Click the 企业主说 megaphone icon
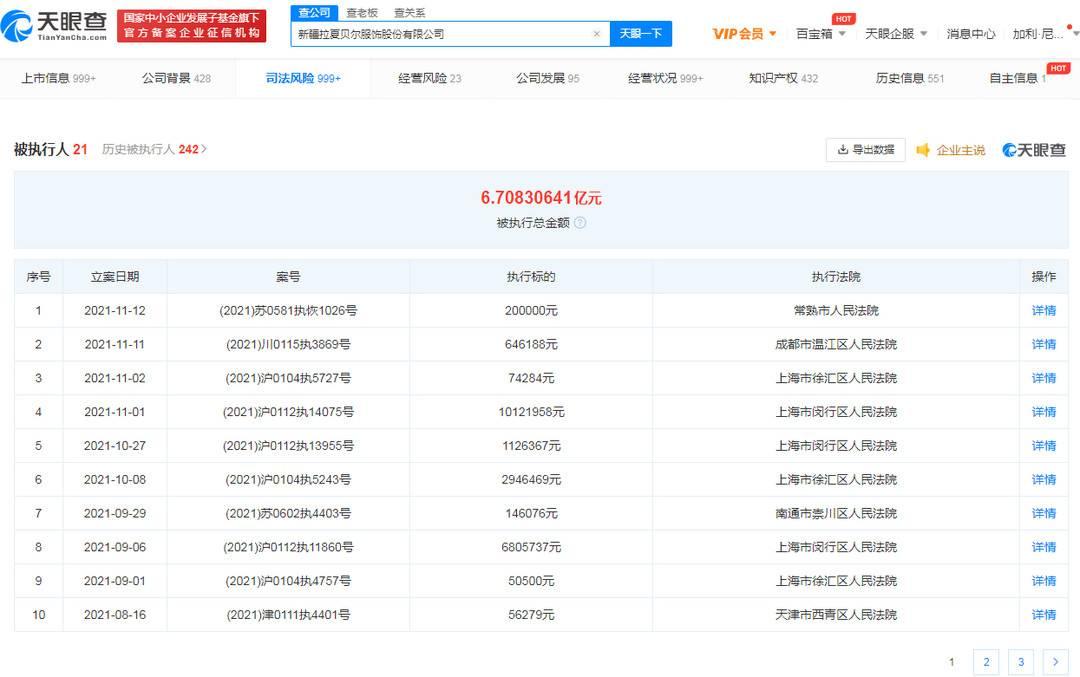 click(923, 149)
